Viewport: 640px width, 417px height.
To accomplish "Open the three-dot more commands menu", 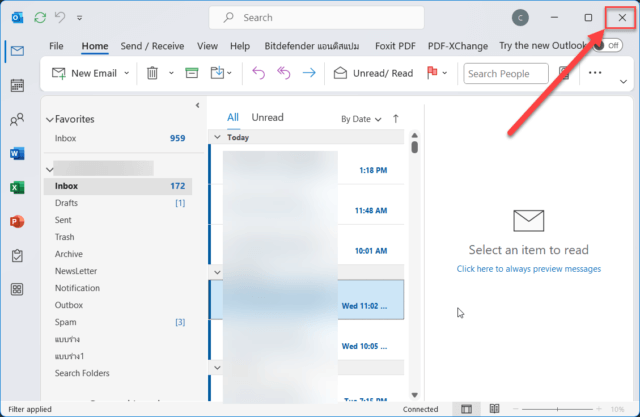I will 595,73.
